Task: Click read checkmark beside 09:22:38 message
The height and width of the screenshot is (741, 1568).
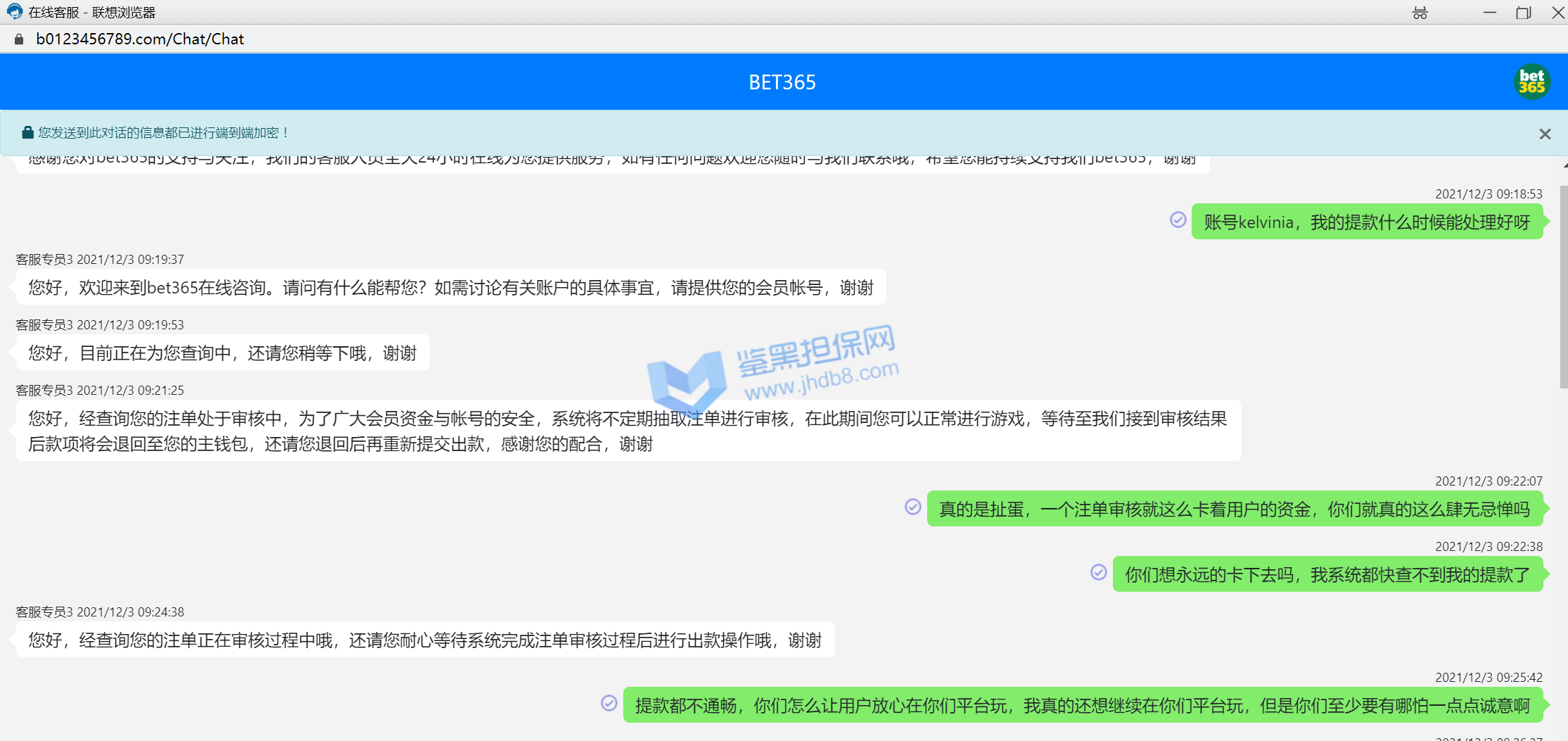Action: (1098, 572)
